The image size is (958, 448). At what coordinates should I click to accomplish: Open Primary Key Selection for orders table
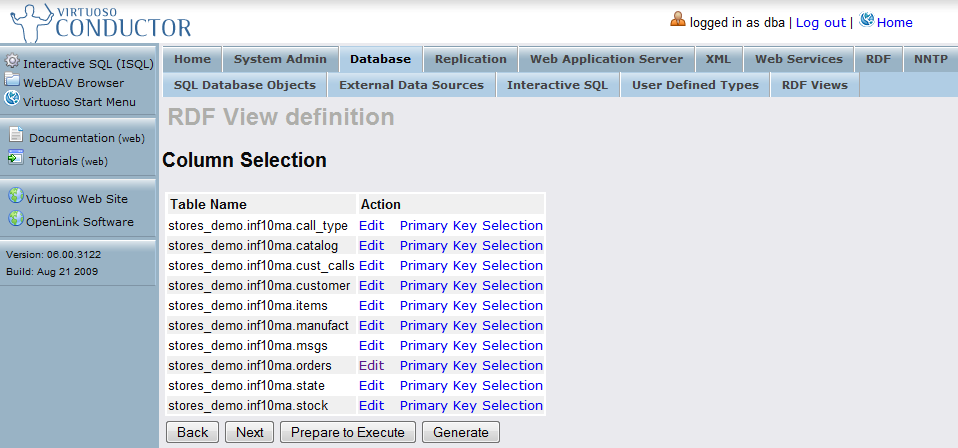pyautogui.click(x=471, y=365)
